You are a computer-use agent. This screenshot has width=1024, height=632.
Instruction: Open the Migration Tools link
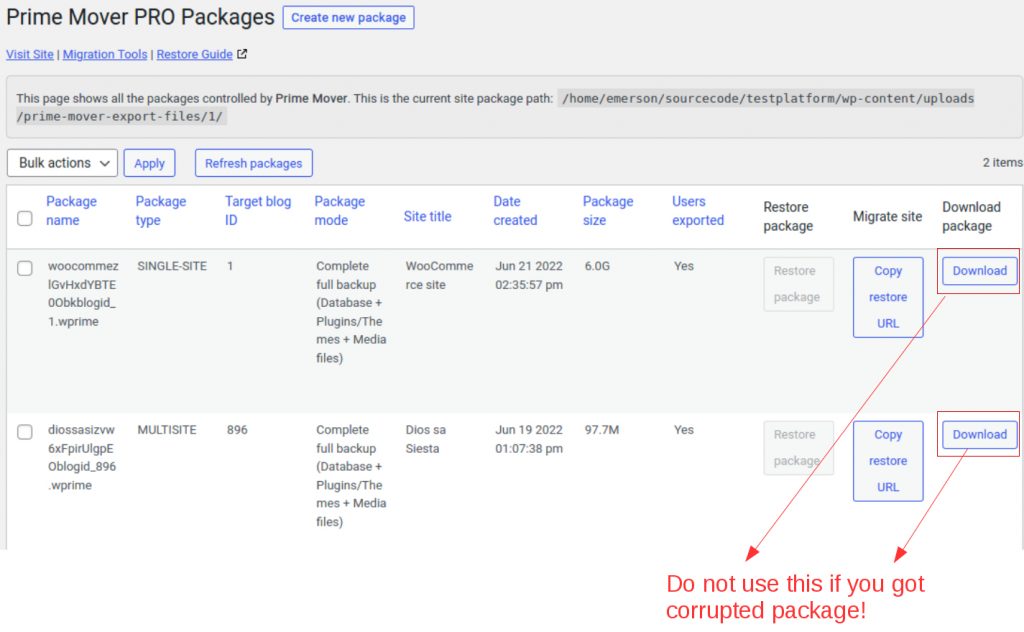(105, 54)
